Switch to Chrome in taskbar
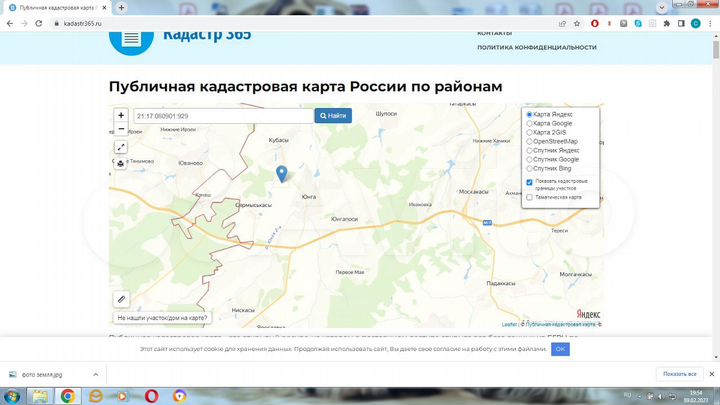The width and height of the screenshot is (720, 405). point(68,396)
